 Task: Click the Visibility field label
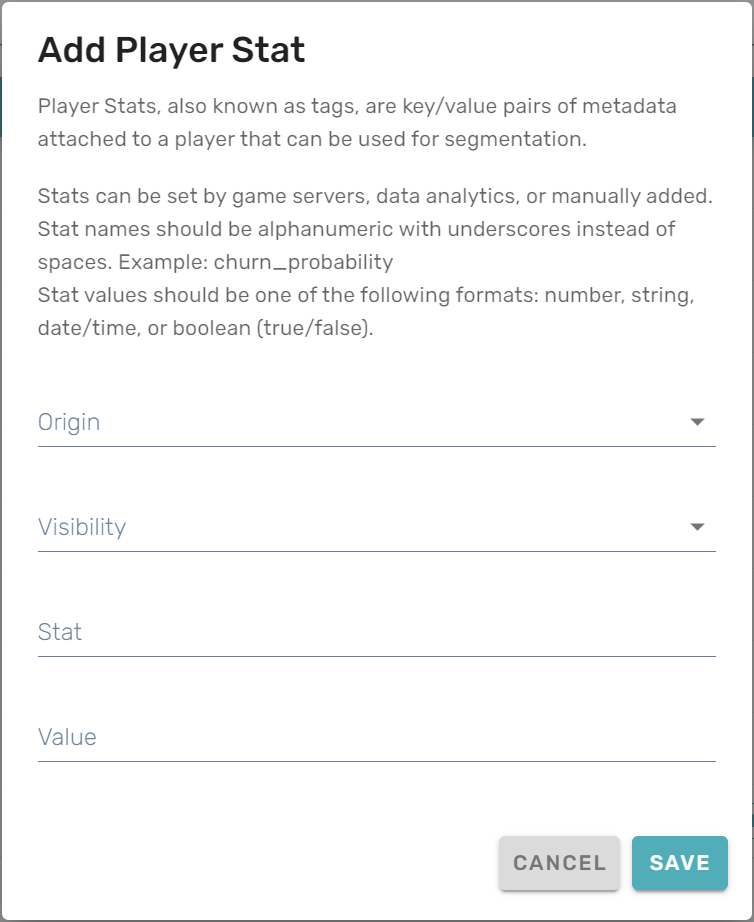82,527
